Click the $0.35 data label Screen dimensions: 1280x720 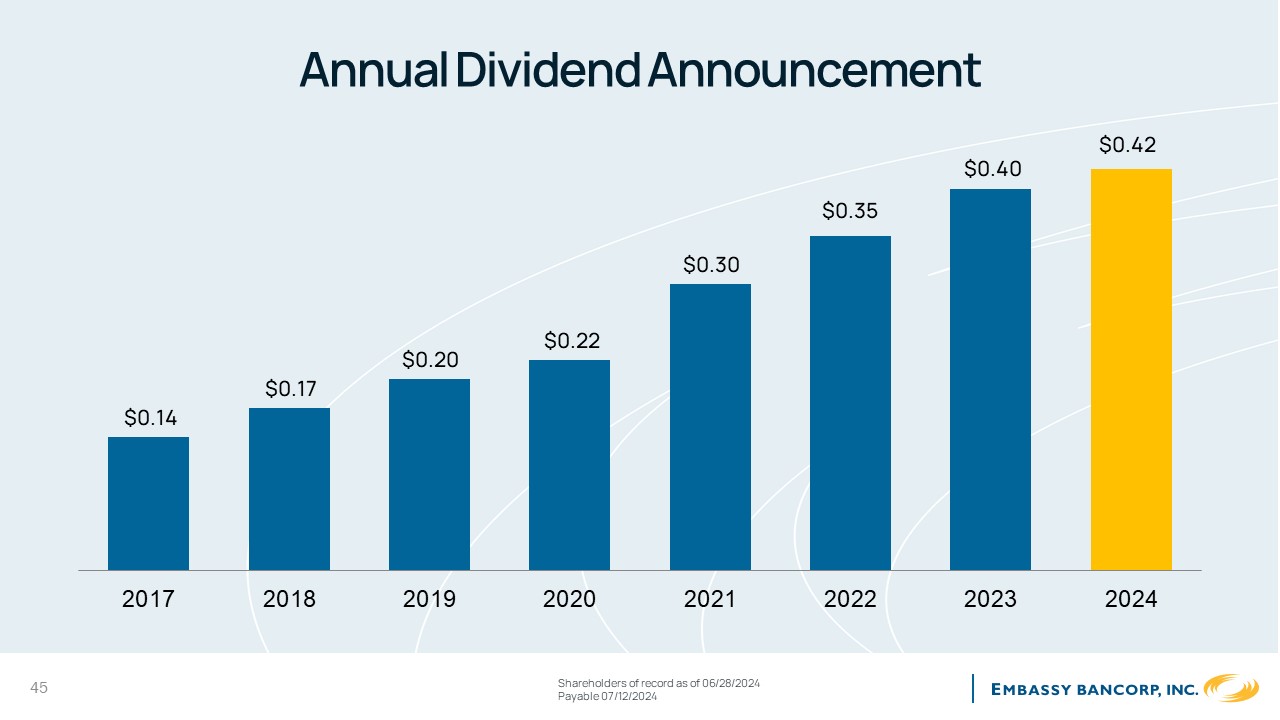coord(850,211)
